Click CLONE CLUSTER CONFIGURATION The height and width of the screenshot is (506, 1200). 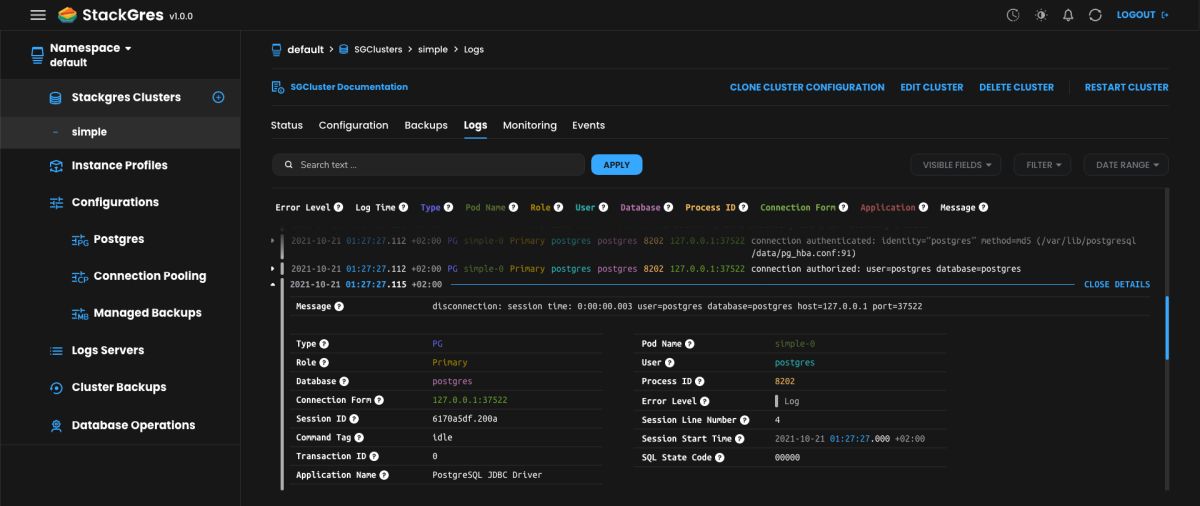(807, 87)
